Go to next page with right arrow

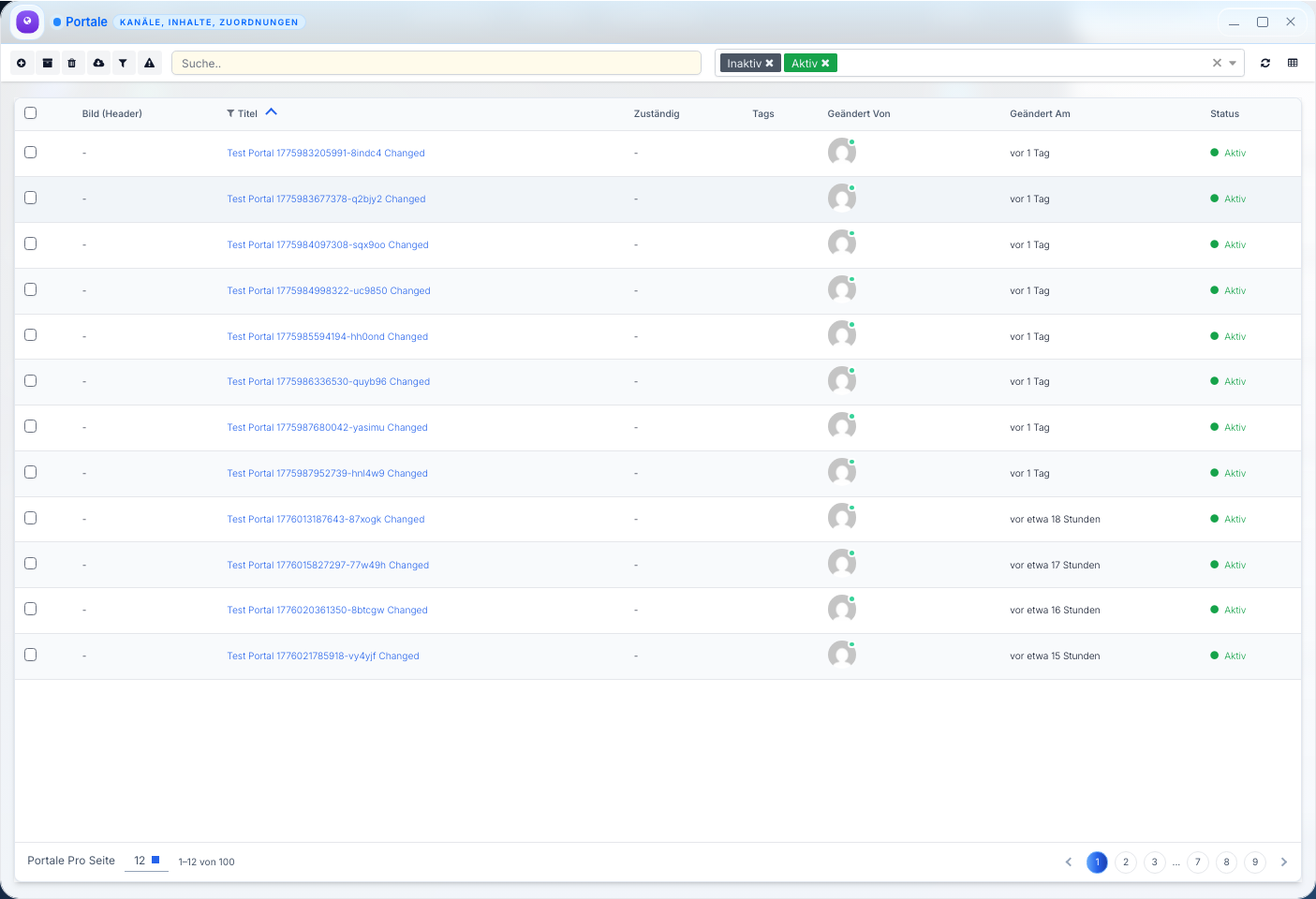(1284, 862)
